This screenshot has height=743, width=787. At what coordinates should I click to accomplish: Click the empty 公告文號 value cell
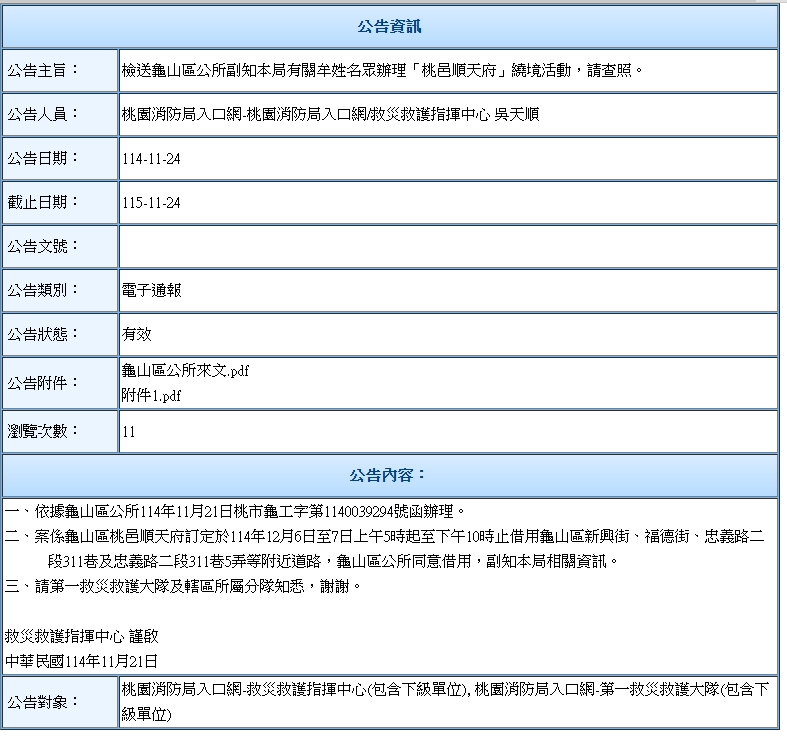pyautogui.click(x=447, y=247)
